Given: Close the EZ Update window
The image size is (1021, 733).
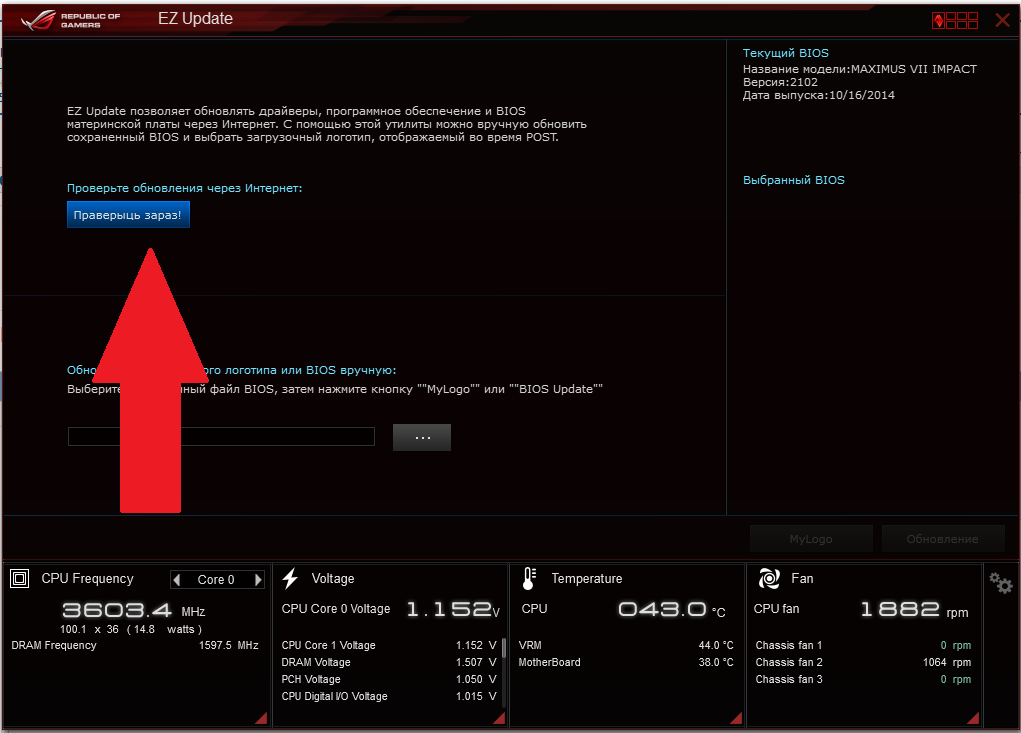Looking at the screenshot, I should [x=1003, y=20].
